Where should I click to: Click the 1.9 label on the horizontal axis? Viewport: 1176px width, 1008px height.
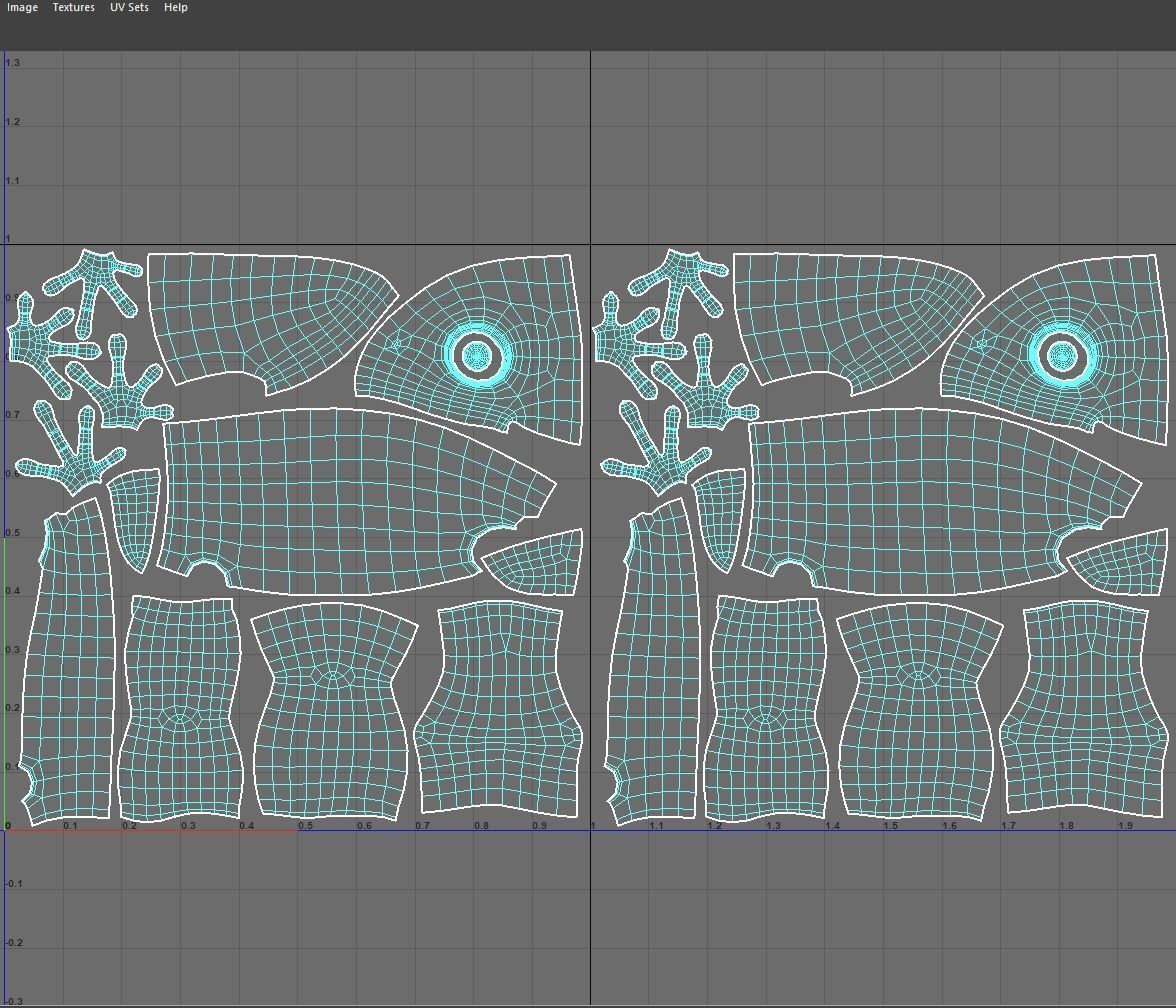point(1125,826)
